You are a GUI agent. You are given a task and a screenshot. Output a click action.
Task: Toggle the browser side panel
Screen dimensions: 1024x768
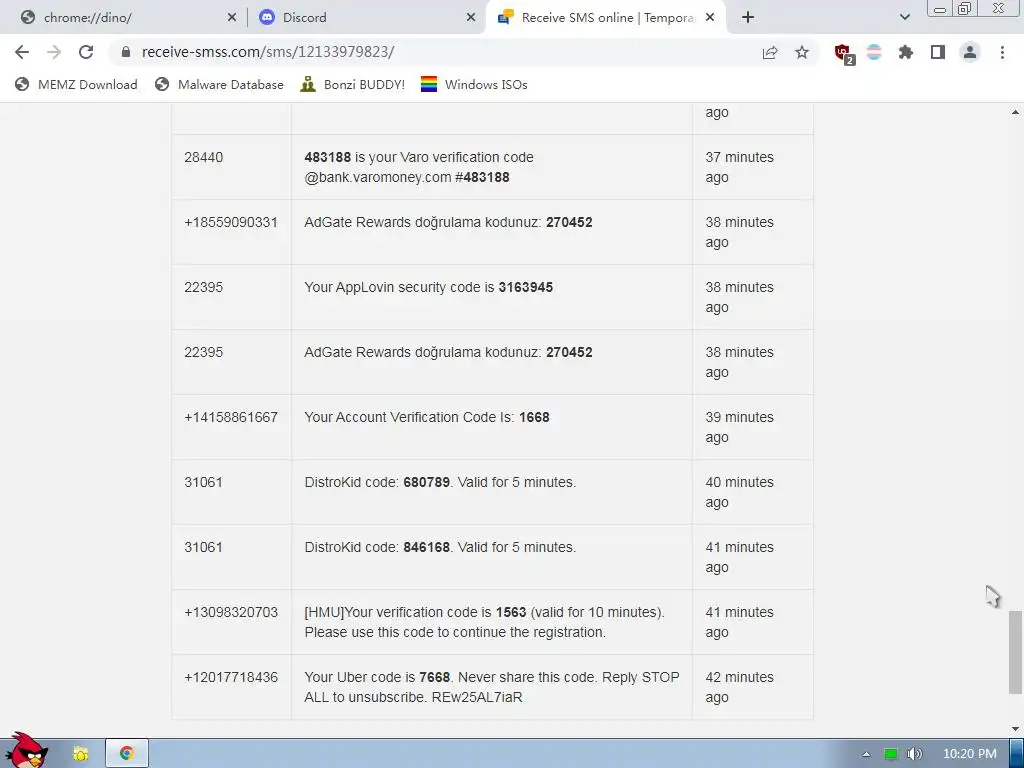[x=938, y=52]
